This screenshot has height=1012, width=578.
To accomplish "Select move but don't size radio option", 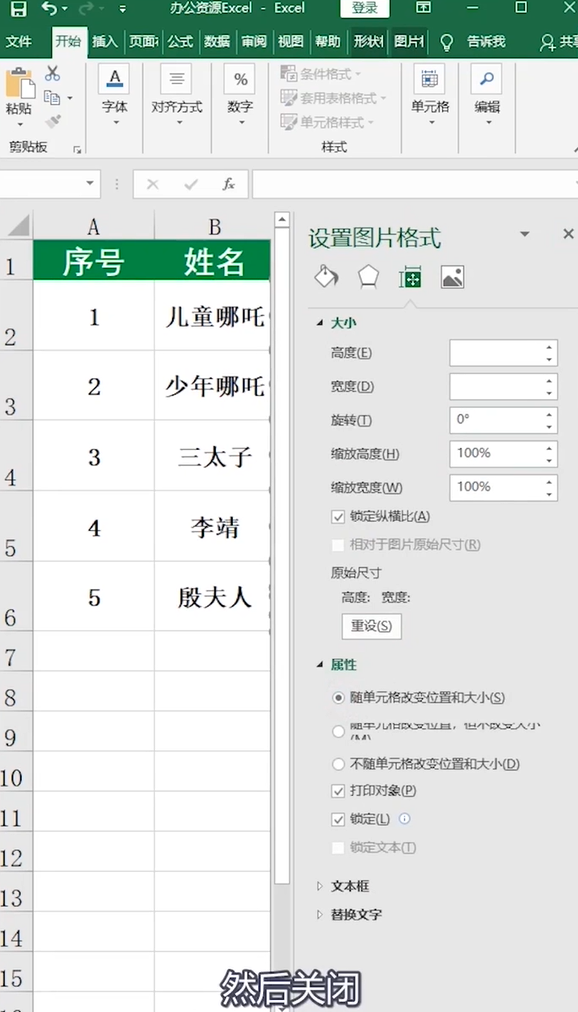I will pyautogui.click(x=338, y=731).
